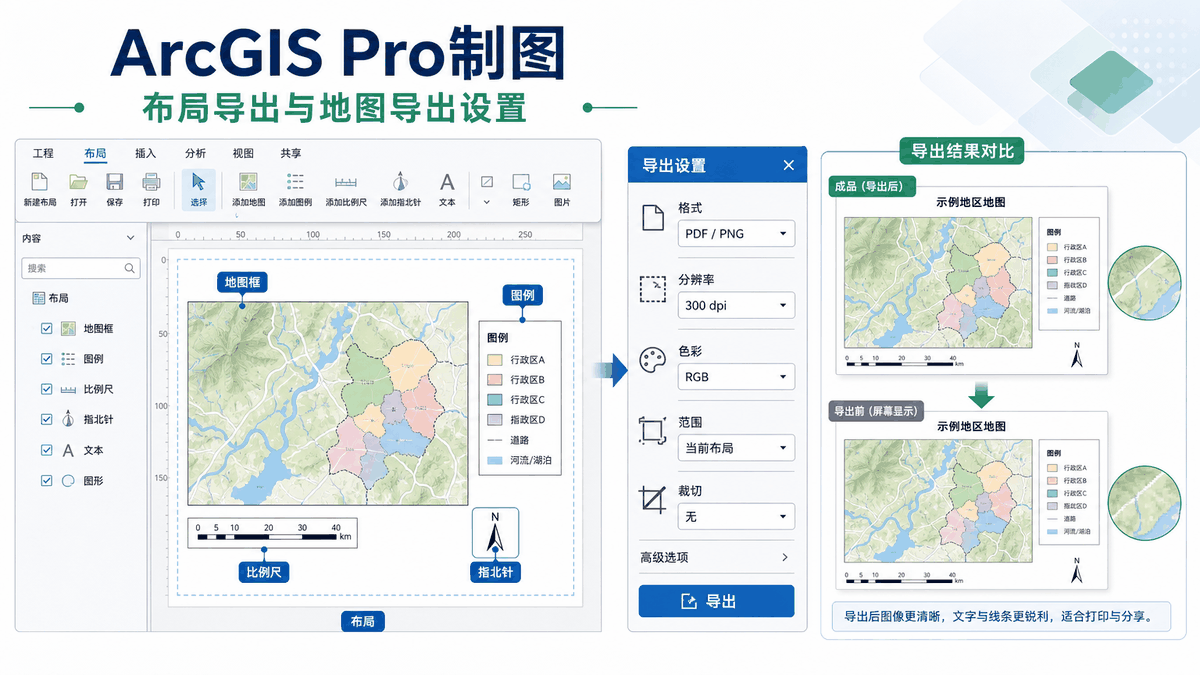The width and height of the screenshot is (1200, 675).
Task: Click the 行政区A yellow legend swatch
Action: pyautogui.click(x=494, y=360)
